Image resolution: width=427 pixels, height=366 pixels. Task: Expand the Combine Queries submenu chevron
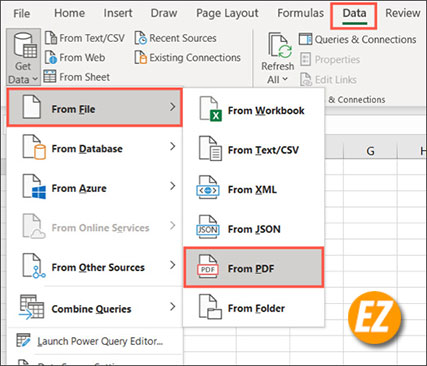click(172, 307)
